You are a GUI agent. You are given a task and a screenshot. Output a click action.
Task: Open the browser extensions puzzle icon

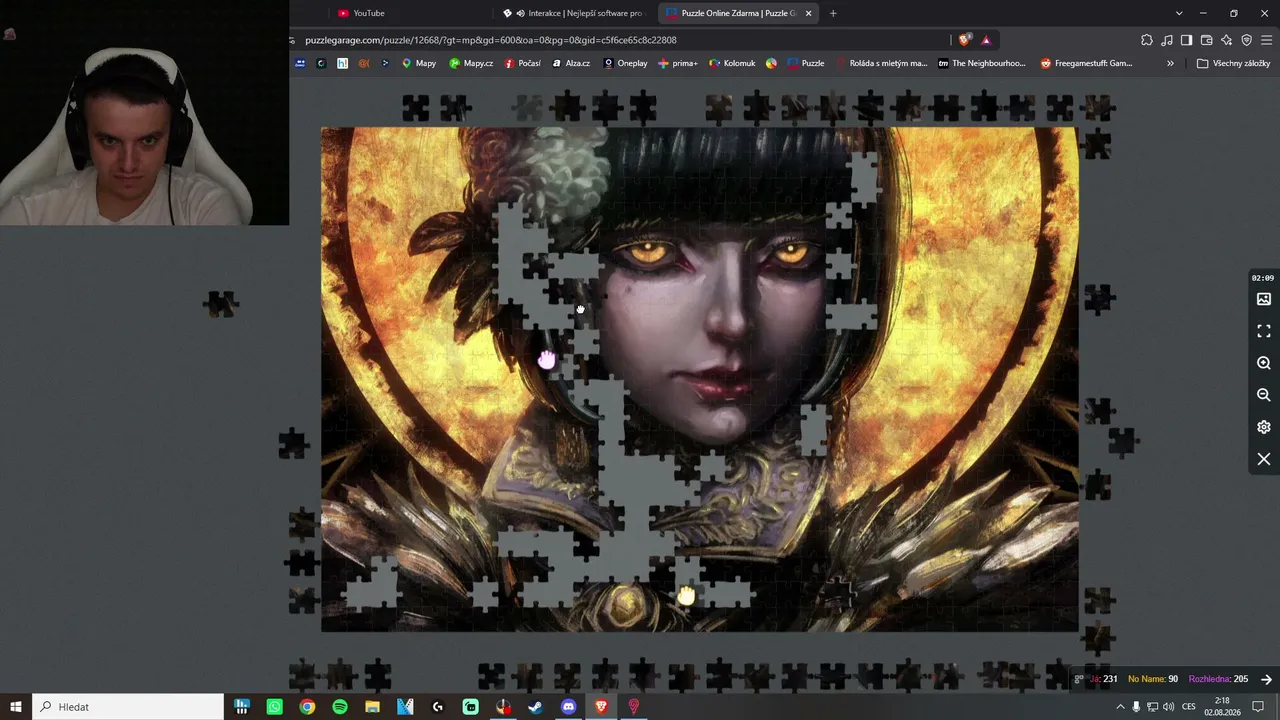[1147, 40]
